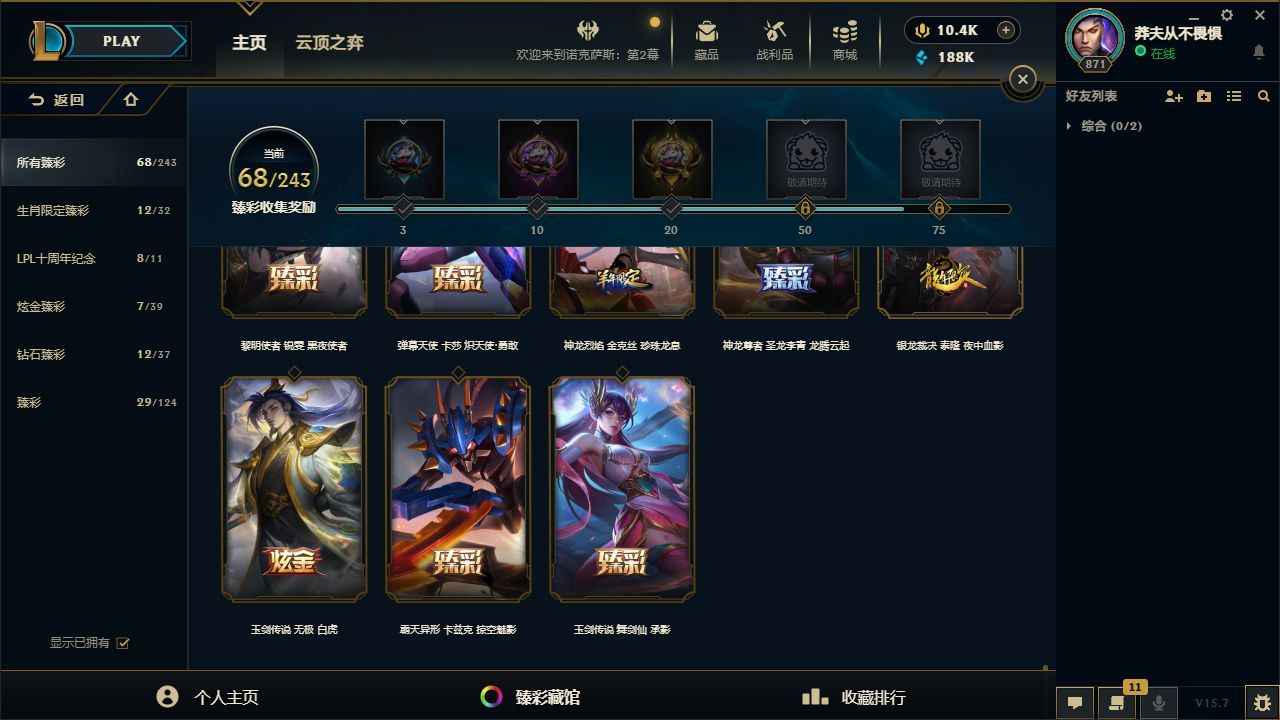The image size is (1280, 720).
Task: Click the notification bell icon
Action: coord(1259,52)
